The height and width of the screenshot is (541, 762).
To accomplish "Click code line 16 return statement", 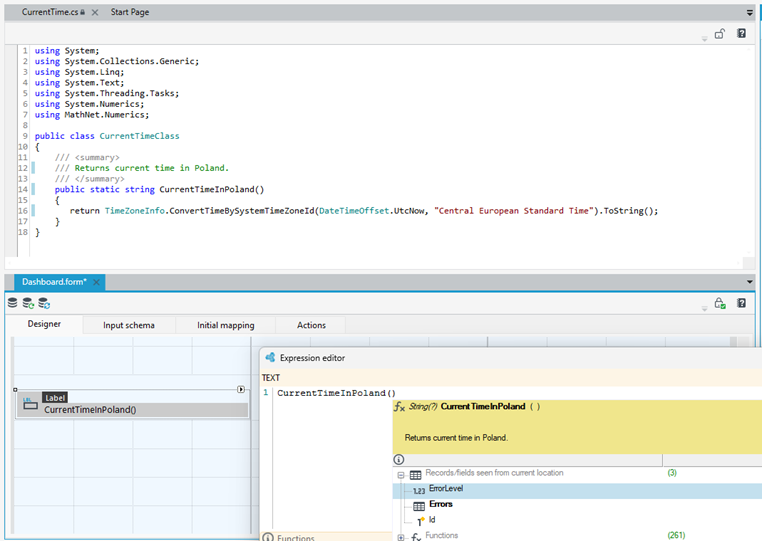I will pyautogui.click(x=364, y=211).
